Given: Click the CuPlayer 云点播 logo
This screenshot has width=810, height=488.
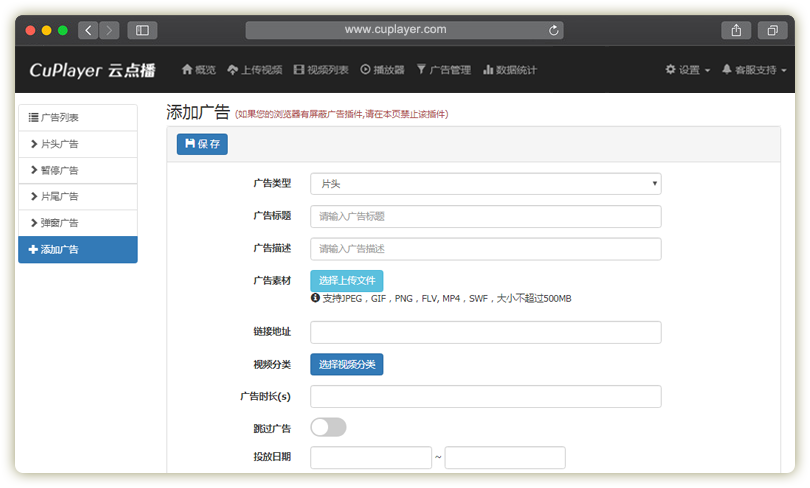Looking at the screenshot, I should (x=93, y=70).
